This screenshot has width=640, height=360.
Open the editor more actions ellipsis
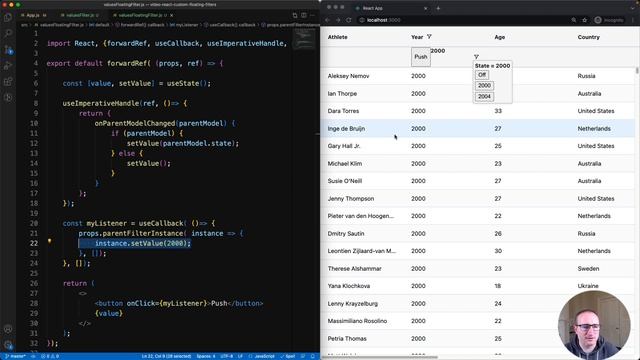click(312, 15)
